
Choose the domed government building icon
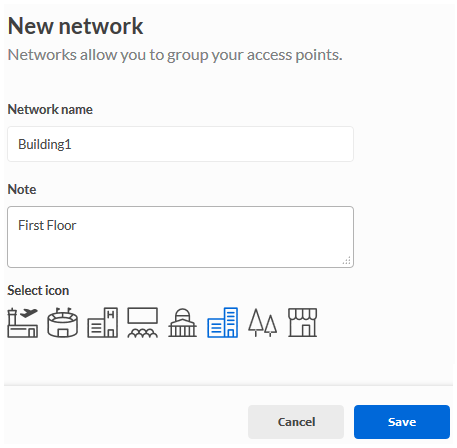183,323
